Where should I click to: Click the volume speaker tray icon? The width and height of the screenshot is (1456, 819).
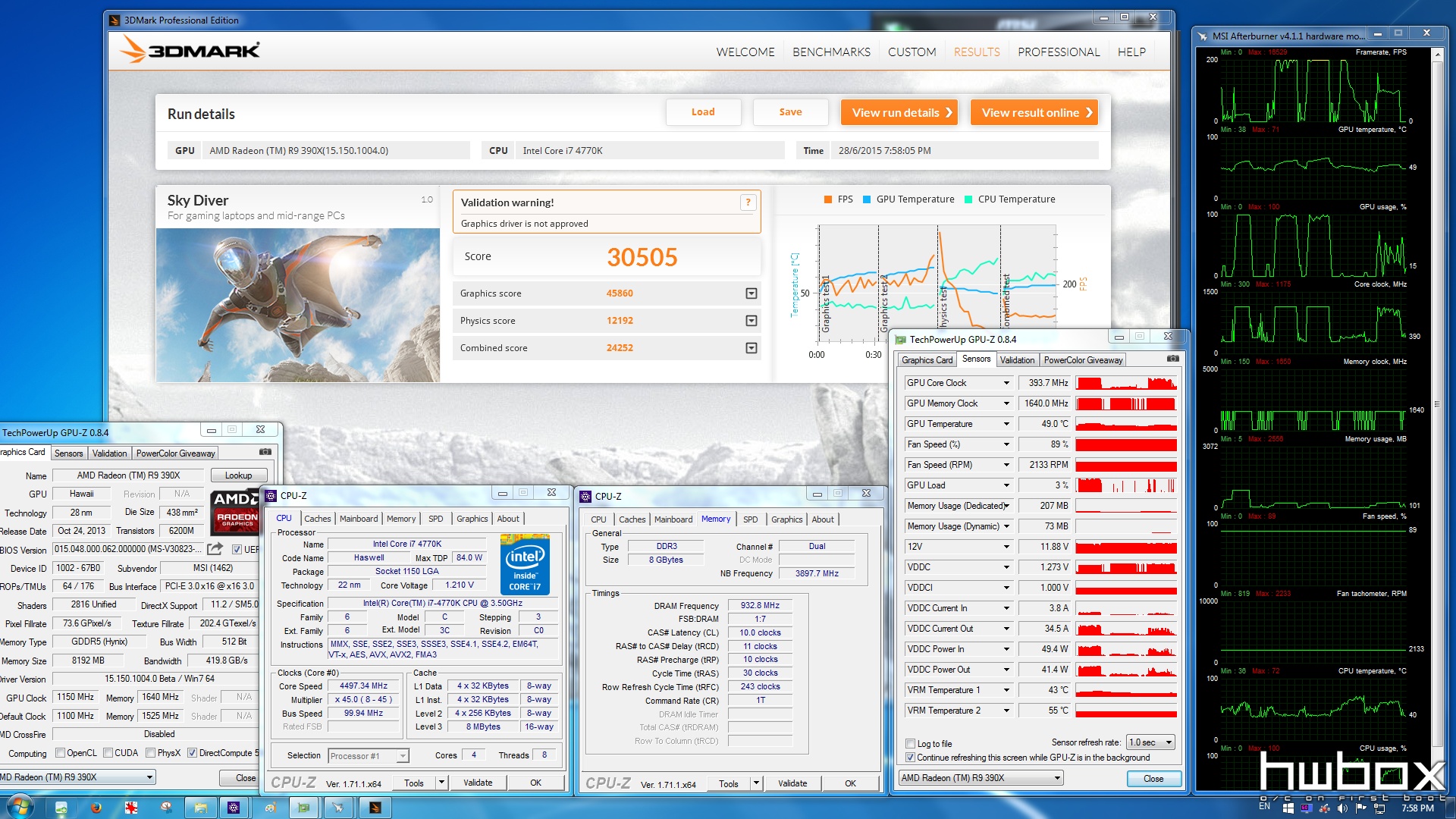coord(1343,808)
